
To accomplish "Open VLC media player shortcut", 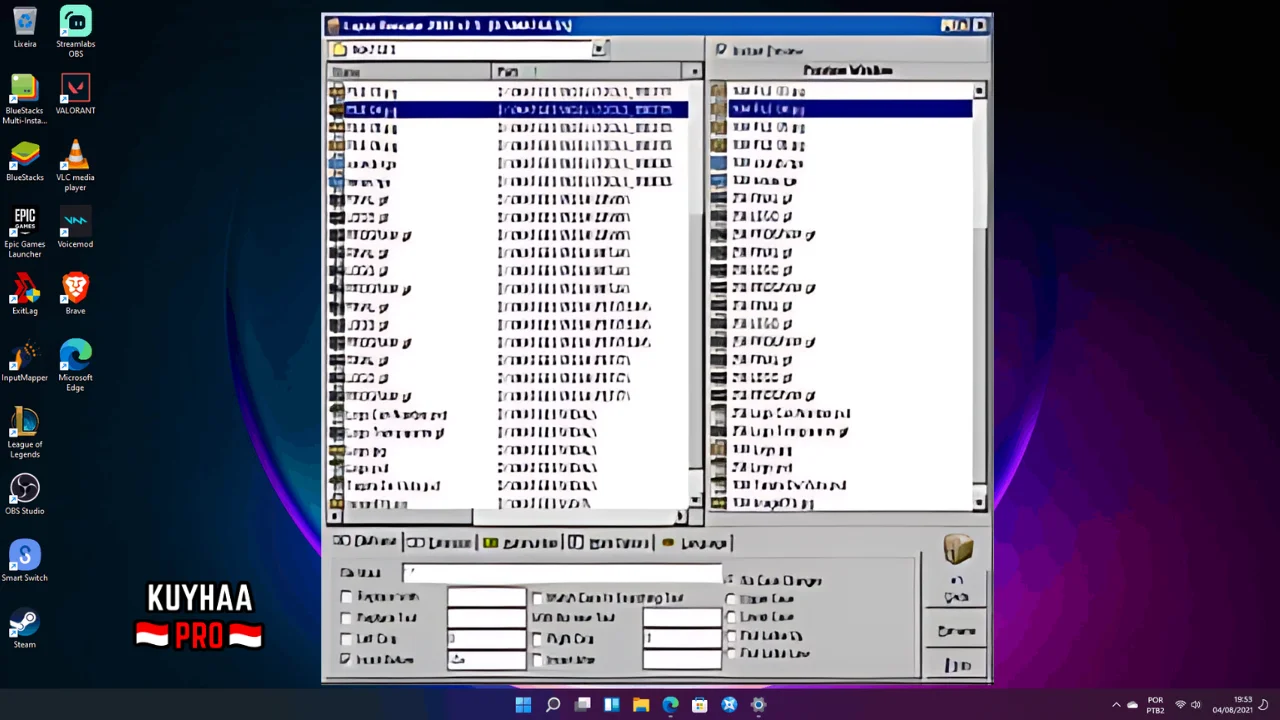I will pos(75,166).
